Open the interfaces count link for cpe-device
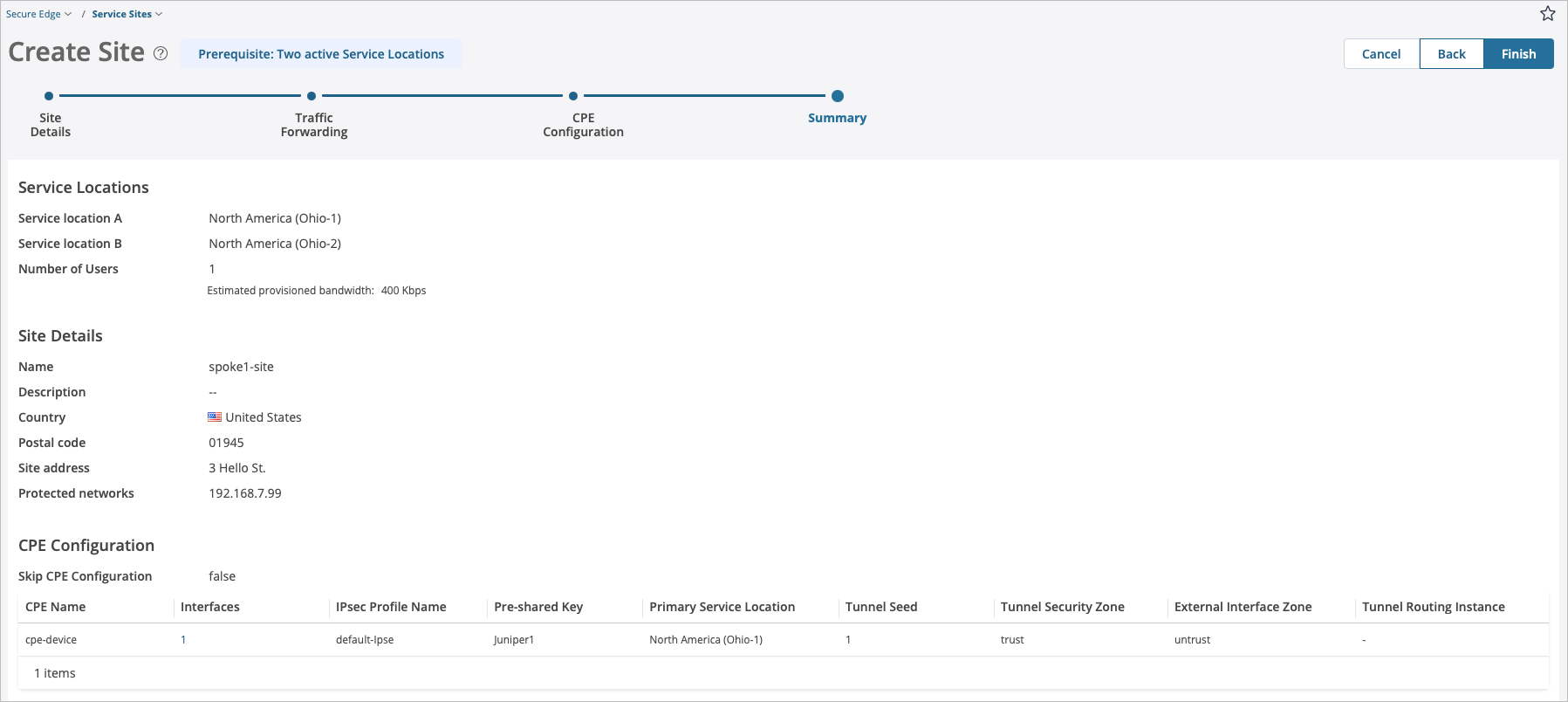This screenshot has height=702, width=1568. coord(183,640)
